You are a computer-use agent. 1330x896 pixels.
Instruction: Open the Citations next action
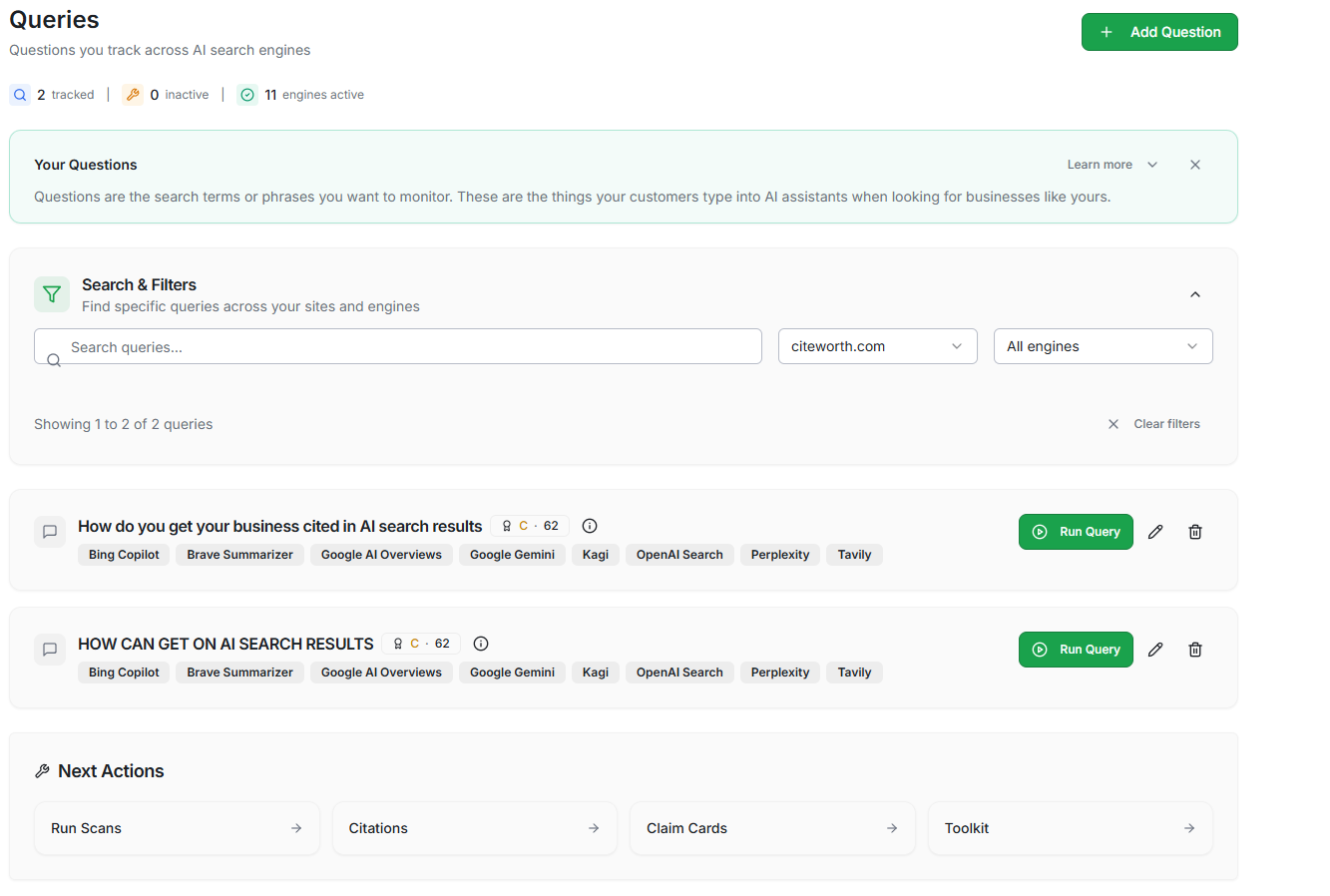(474, 827)
